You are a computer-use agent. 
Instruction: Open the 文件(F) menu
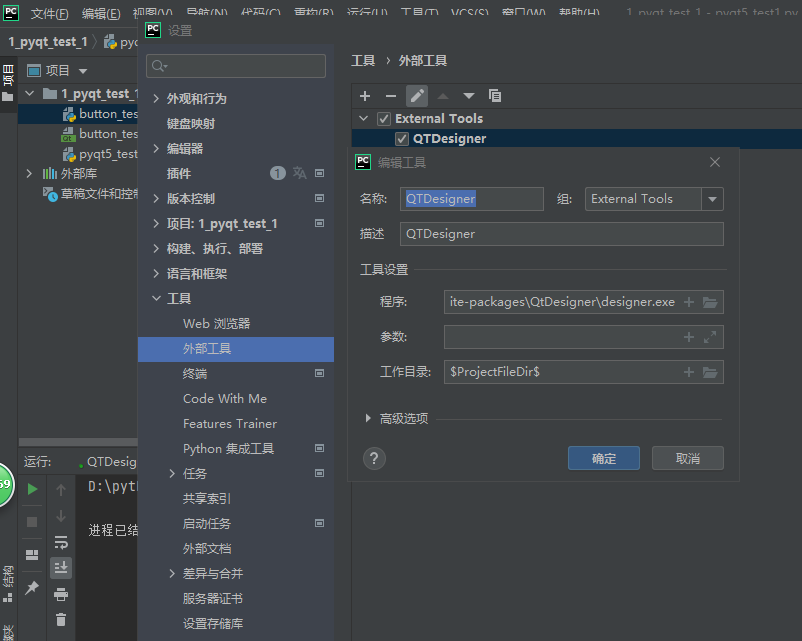pyautogui.click(x=49, y=13)
